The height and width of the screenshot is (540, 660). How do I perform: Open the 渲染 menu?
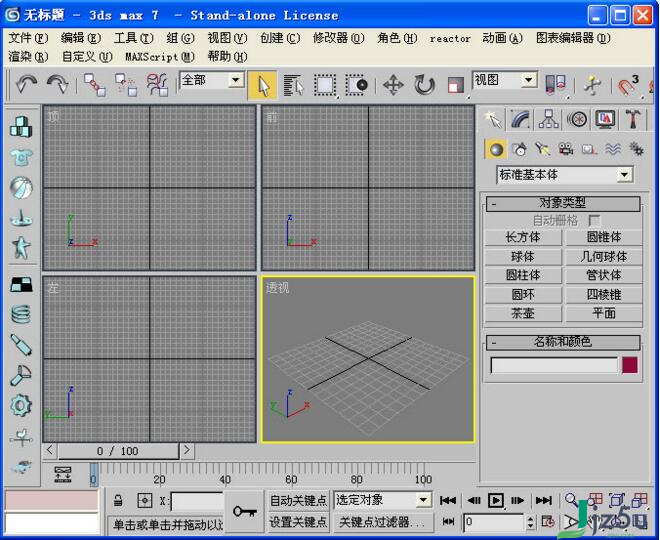[x=28, y=56]
